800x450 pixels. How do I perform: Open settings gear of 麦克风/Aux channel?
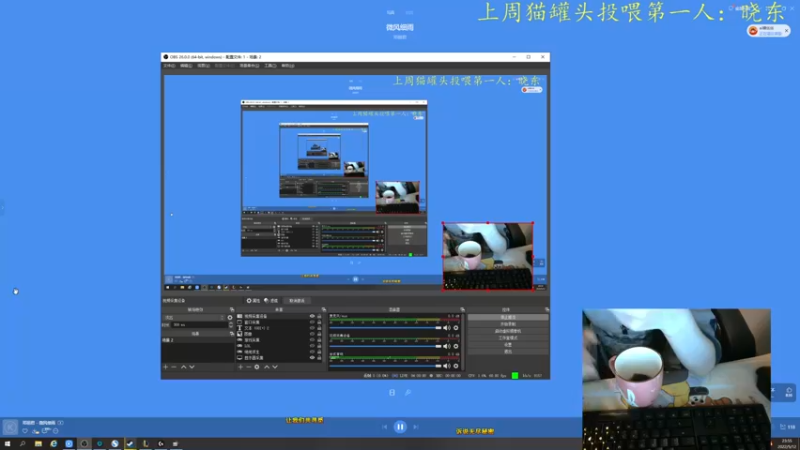[456, 328]
